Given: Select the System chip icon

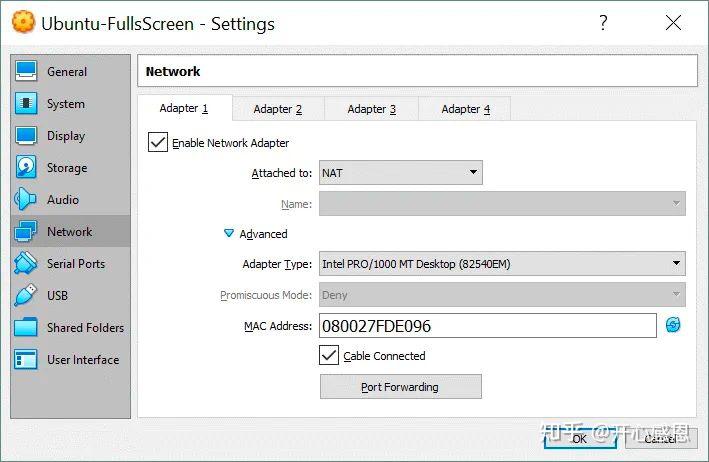Looking at the screenshot, I should [x=26, y=104].
